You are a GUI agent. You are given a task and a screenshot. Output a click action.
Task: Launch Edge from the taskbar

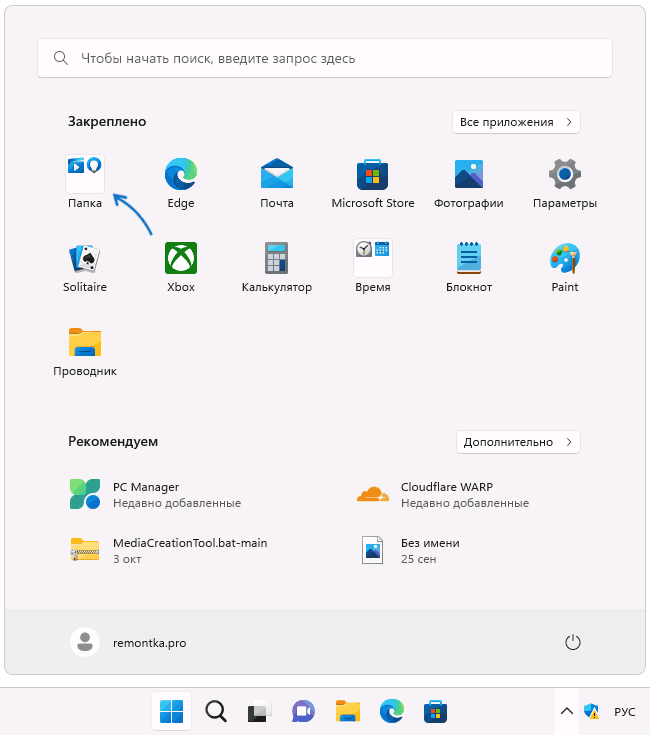[392, 711]
